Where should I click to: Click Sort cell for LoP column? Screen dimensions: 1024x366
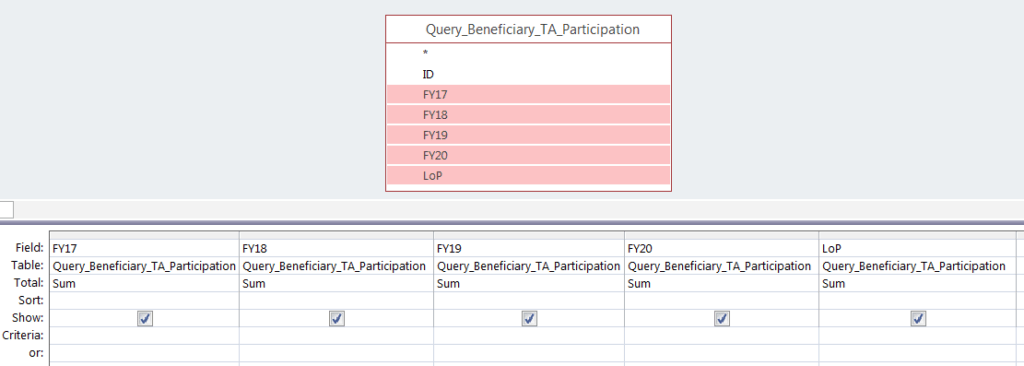[x=918, y=301]
